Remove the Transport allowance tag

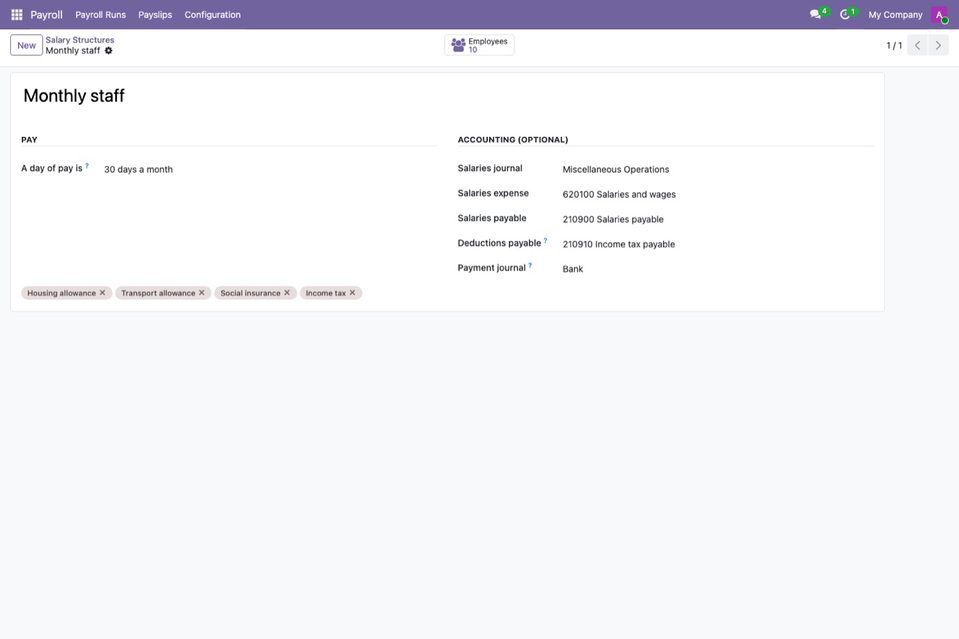tap(202, 293)
